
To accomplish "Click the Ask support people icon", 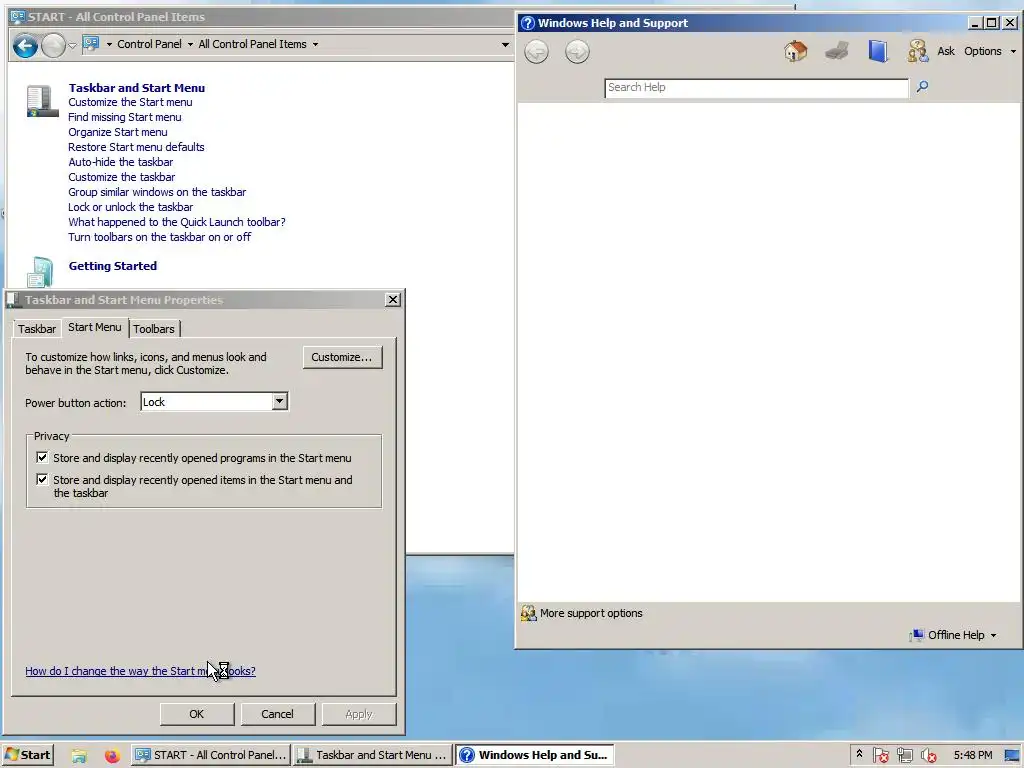I will pos(918,51).
